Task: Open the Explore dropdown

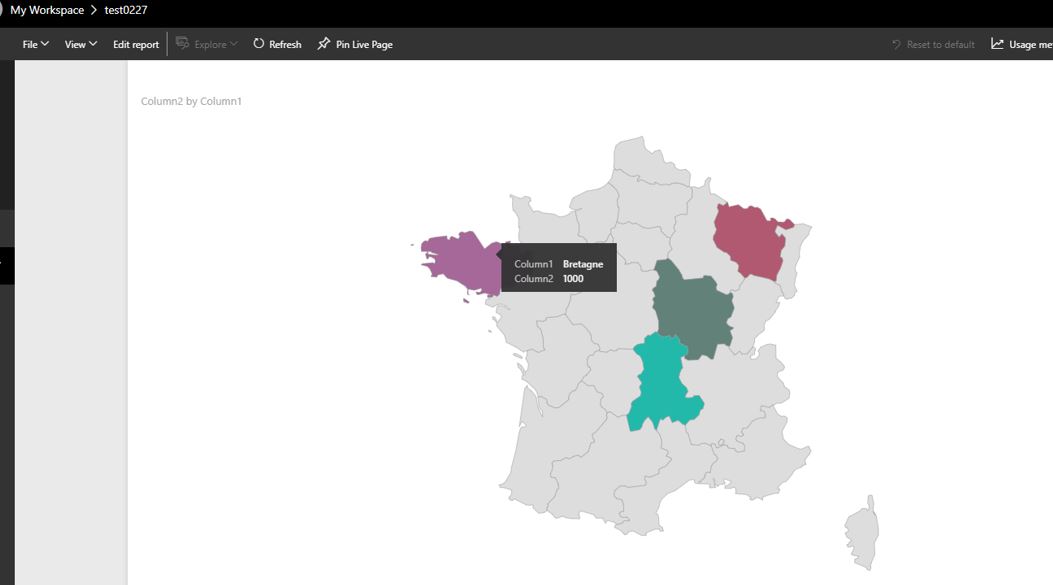Action: point(207,44)
